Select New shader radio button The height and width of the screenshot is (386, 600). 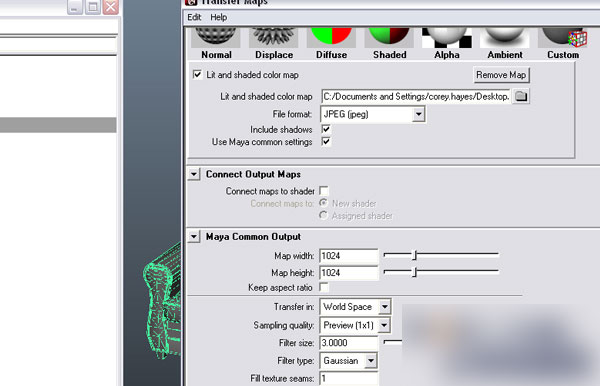click(x=323, y=203)
